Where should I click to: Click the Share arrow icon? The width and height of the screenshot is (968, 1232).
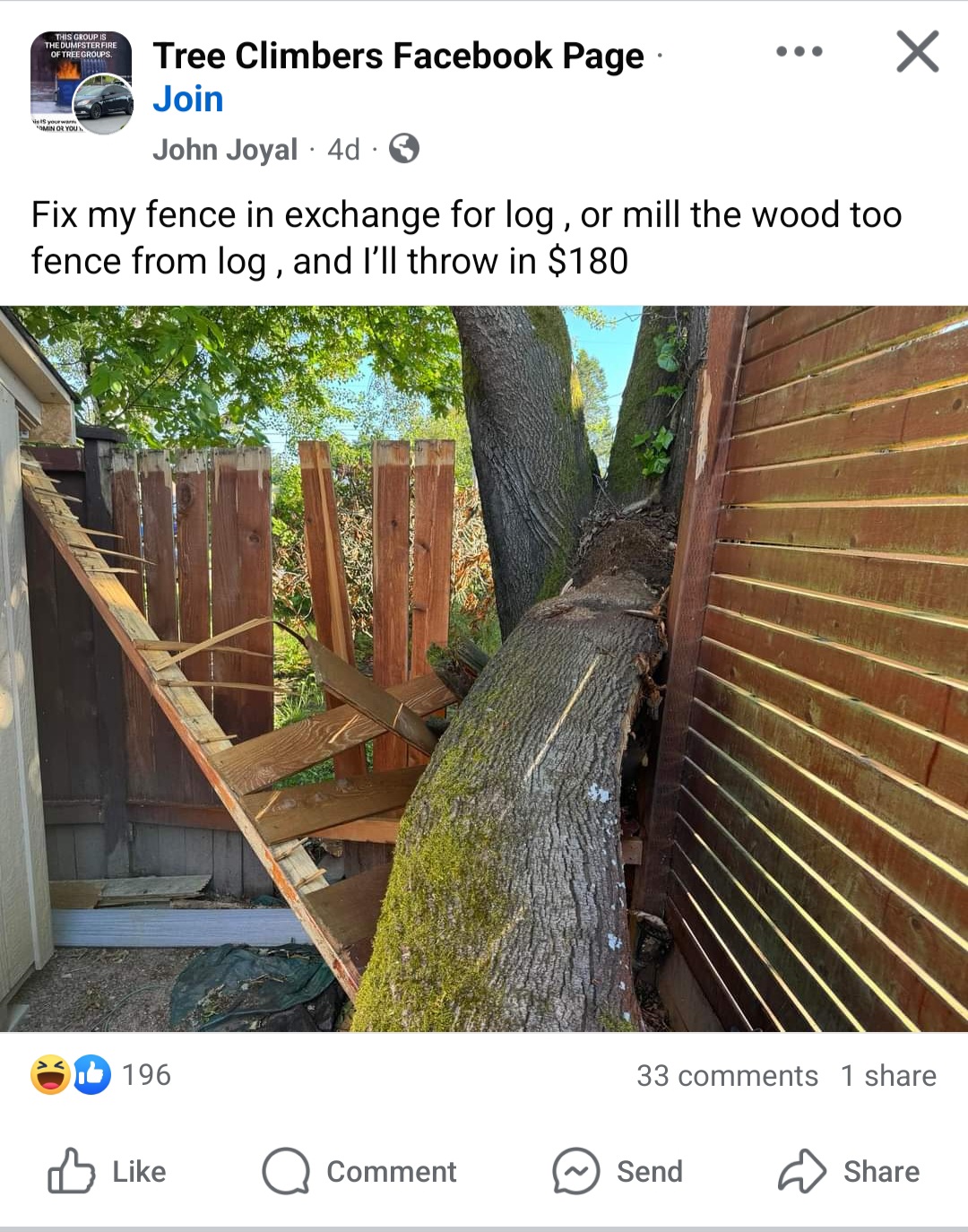801,1171
